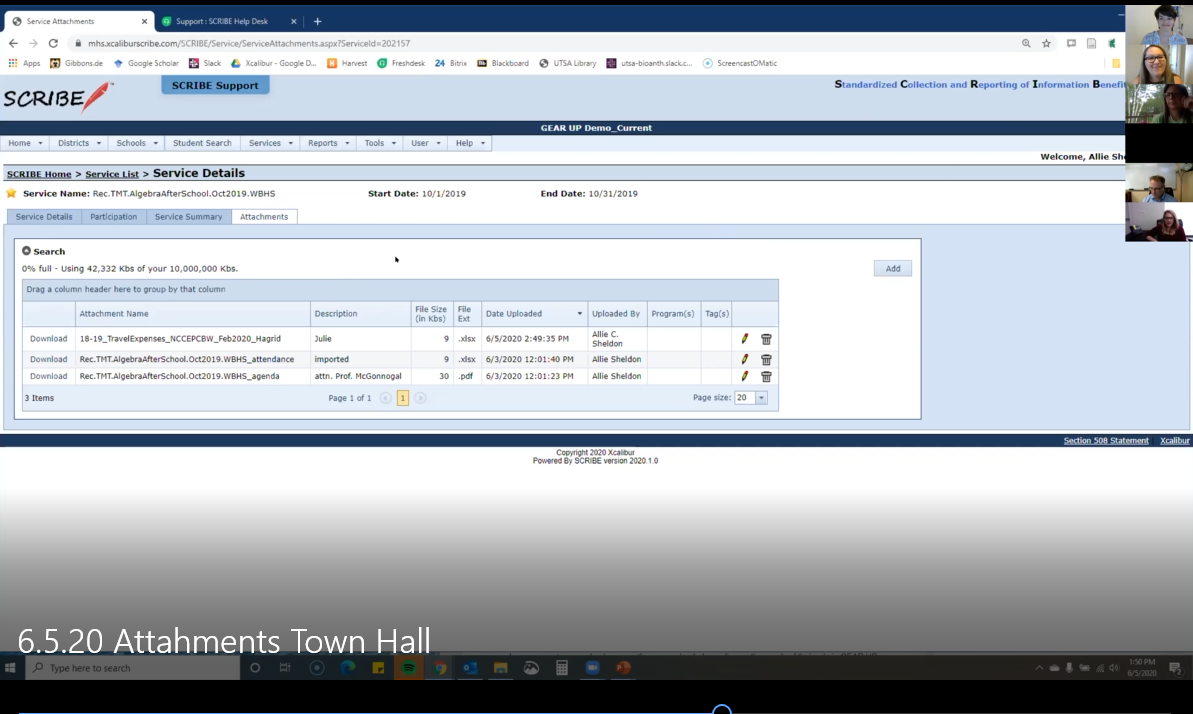Screen dimensions: 1193x714
Task: Edit the WBHS_agenda attachment pencil icon
Action: pyautogui.click(x=745, y=376)
